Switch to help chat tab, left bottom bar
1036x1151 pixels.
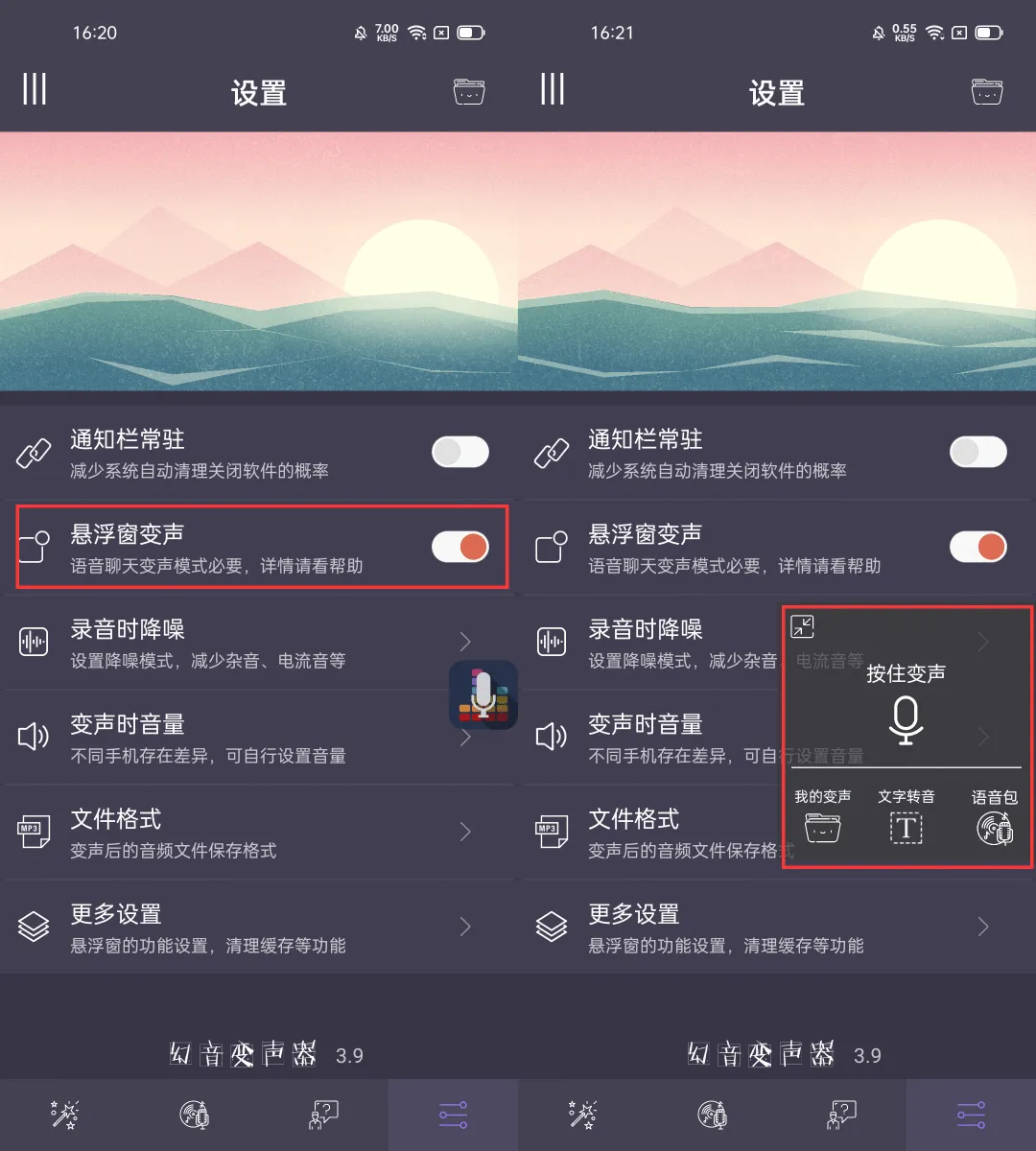[x=324, y=1115]
